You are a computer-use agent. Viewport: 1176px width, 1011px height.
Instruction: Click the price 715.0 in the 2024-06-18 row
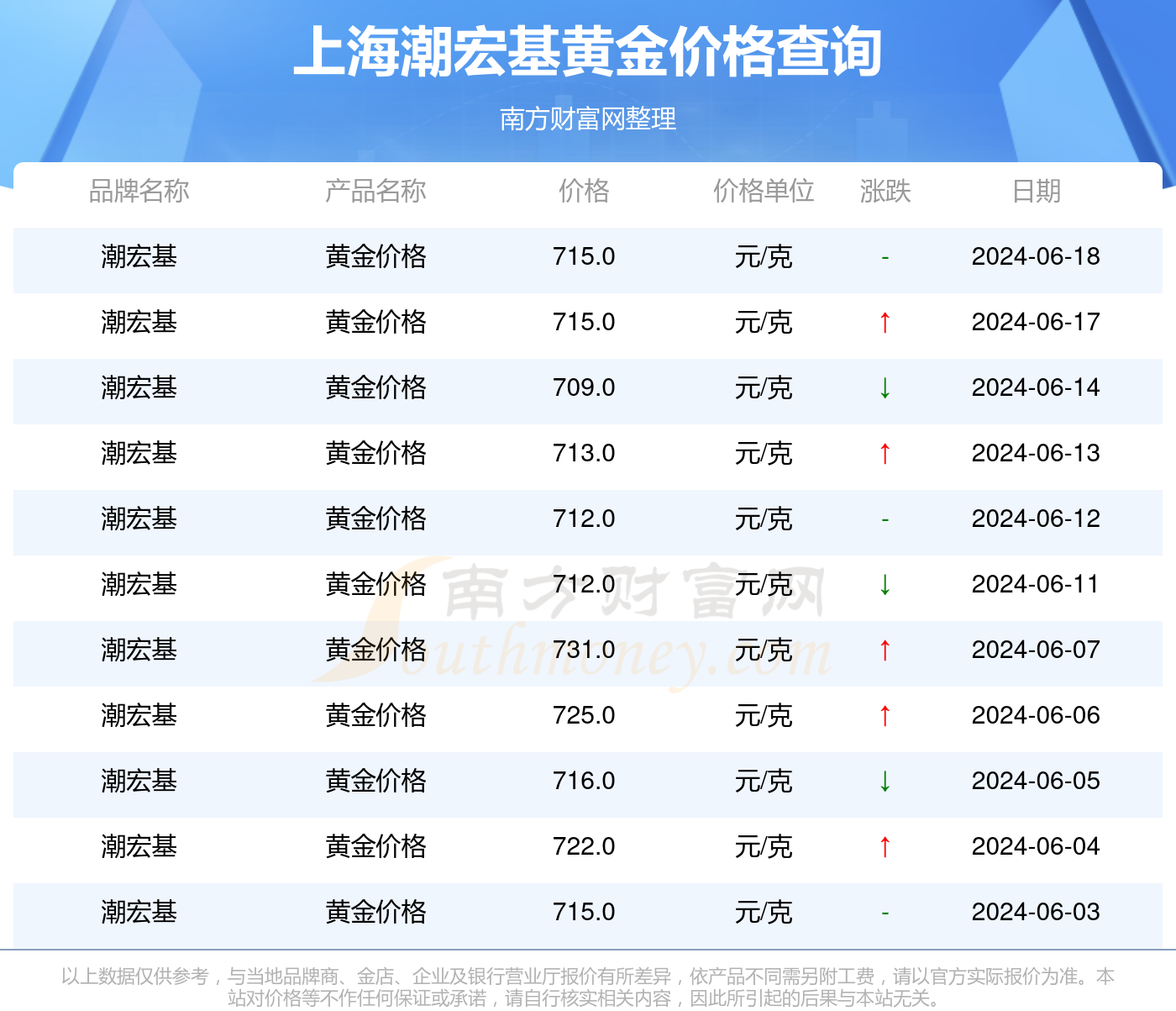pos(584,256)
